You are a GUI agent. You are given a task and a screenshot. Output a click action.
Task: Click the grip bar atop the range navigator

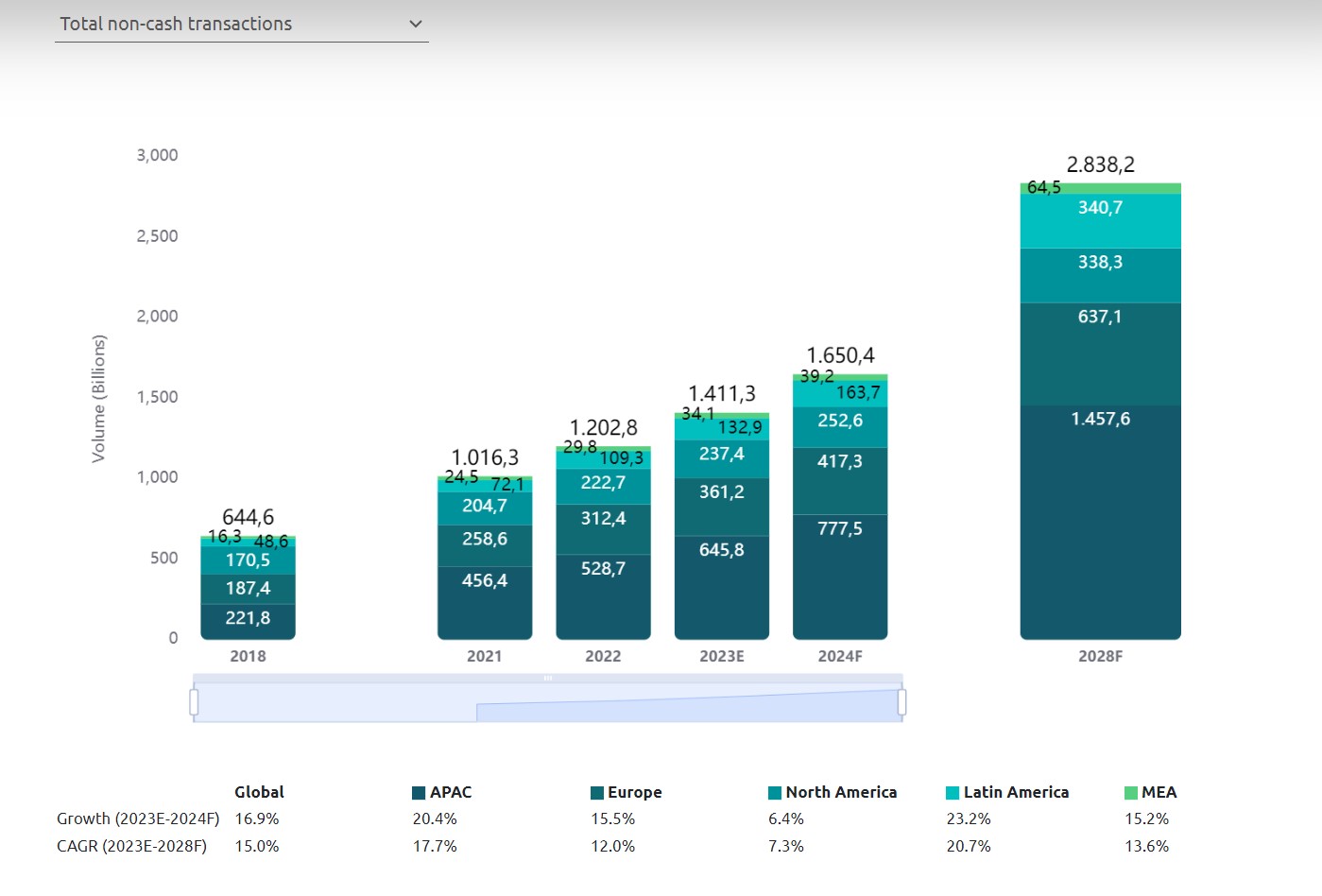click(x=548, y=678)
